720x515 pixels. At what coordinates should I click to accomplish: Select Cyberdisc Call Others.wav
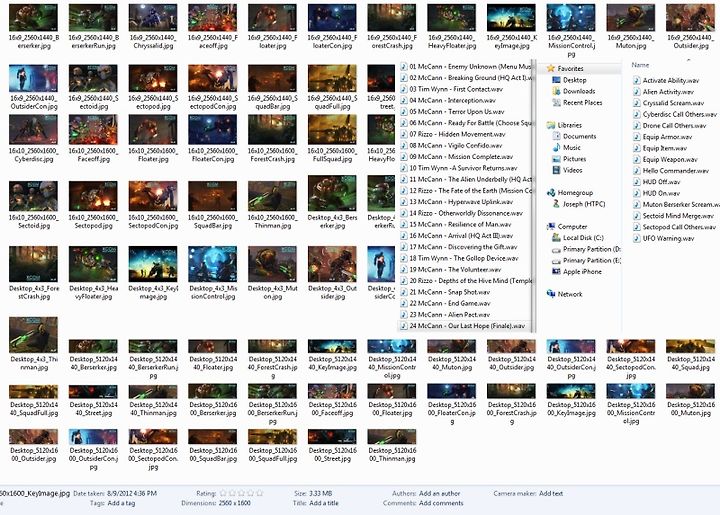(675, 114)
